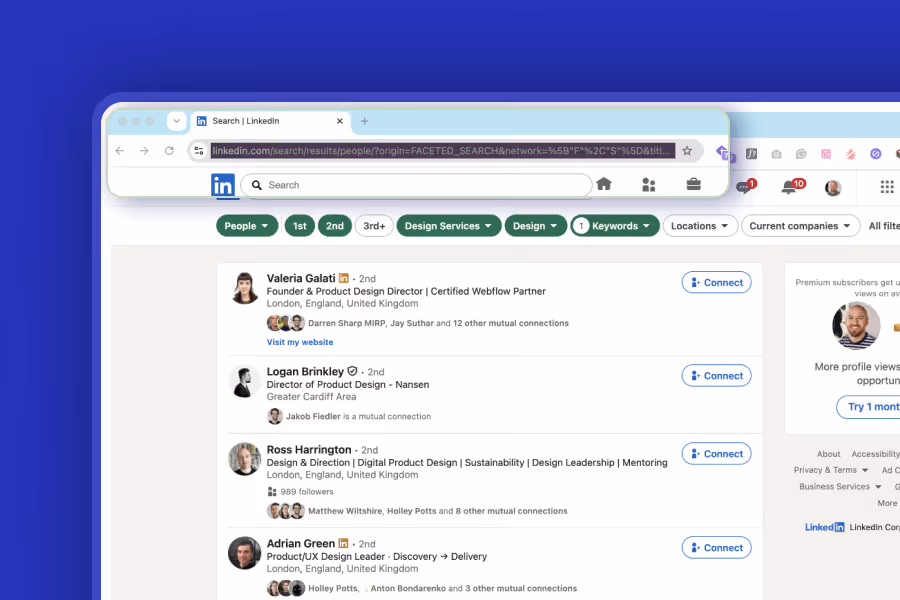Click Jakob Fiedler mutual connection text
Image resolution: width=900 pixels, height=600 pixels.
coord(358,416)
